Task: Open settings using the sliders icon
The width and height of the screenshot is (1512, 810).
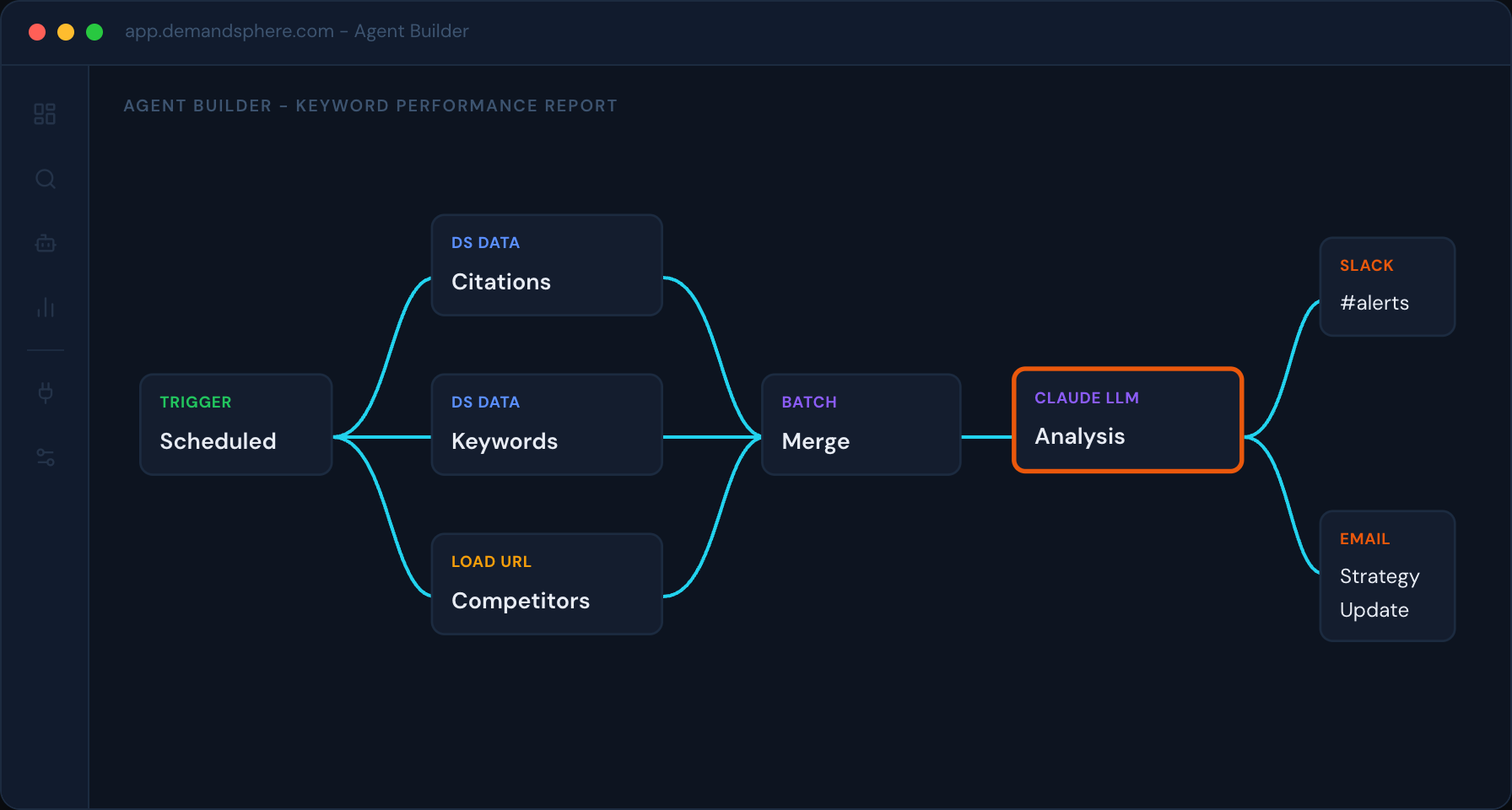Action: pyautogui.click(x=45, y=457)
